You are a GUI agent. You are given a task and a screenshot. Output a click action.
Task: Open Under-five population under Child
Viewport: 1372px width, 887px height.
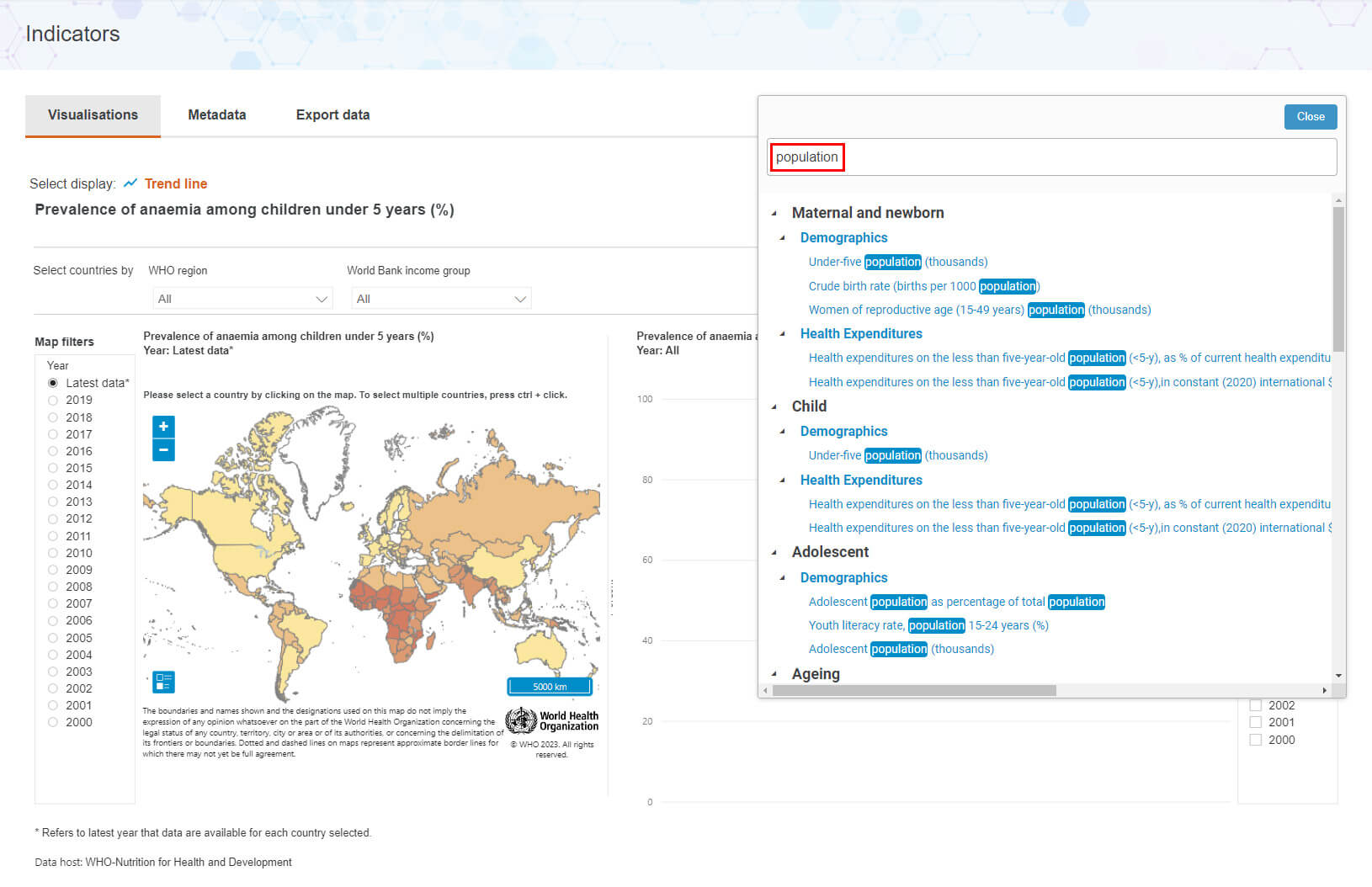coord(898,455)
